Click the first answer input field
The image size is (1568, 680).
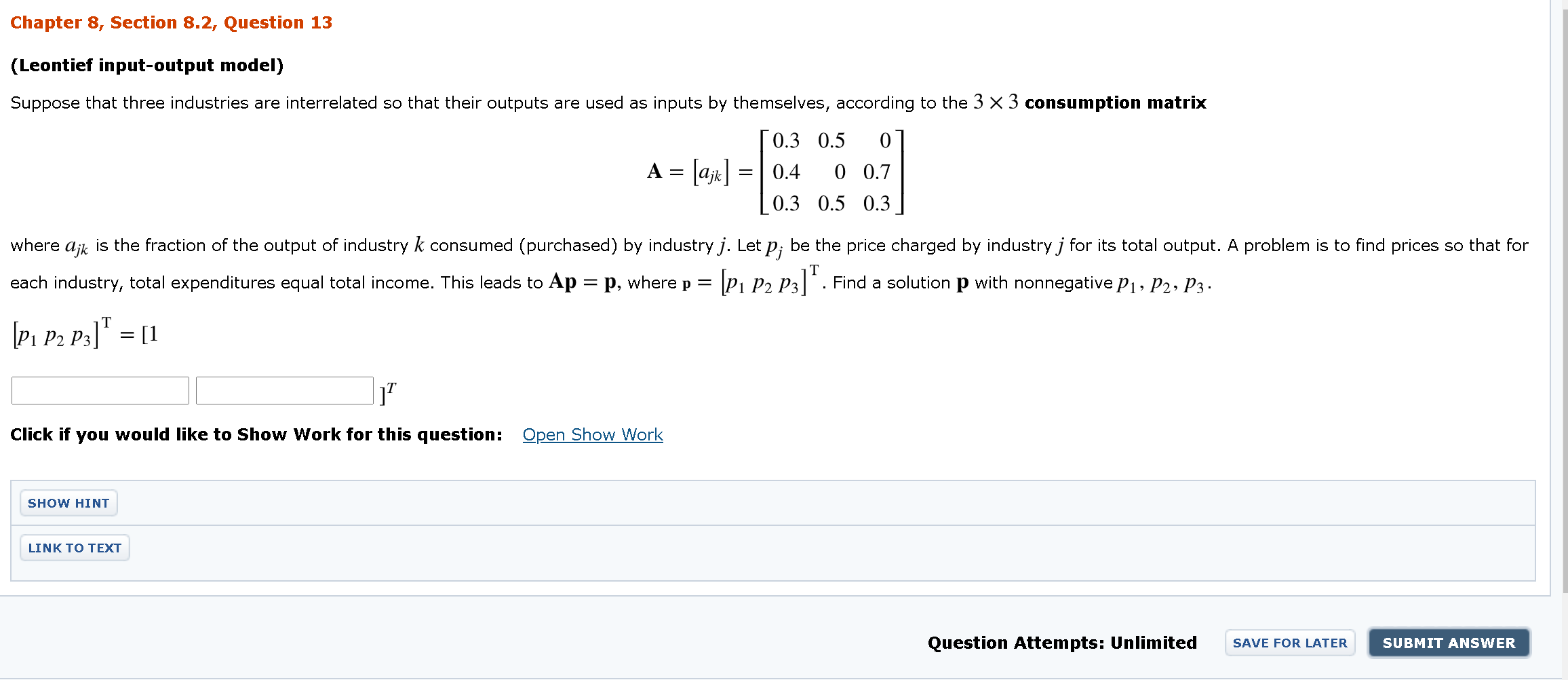[x=99, y=390]
